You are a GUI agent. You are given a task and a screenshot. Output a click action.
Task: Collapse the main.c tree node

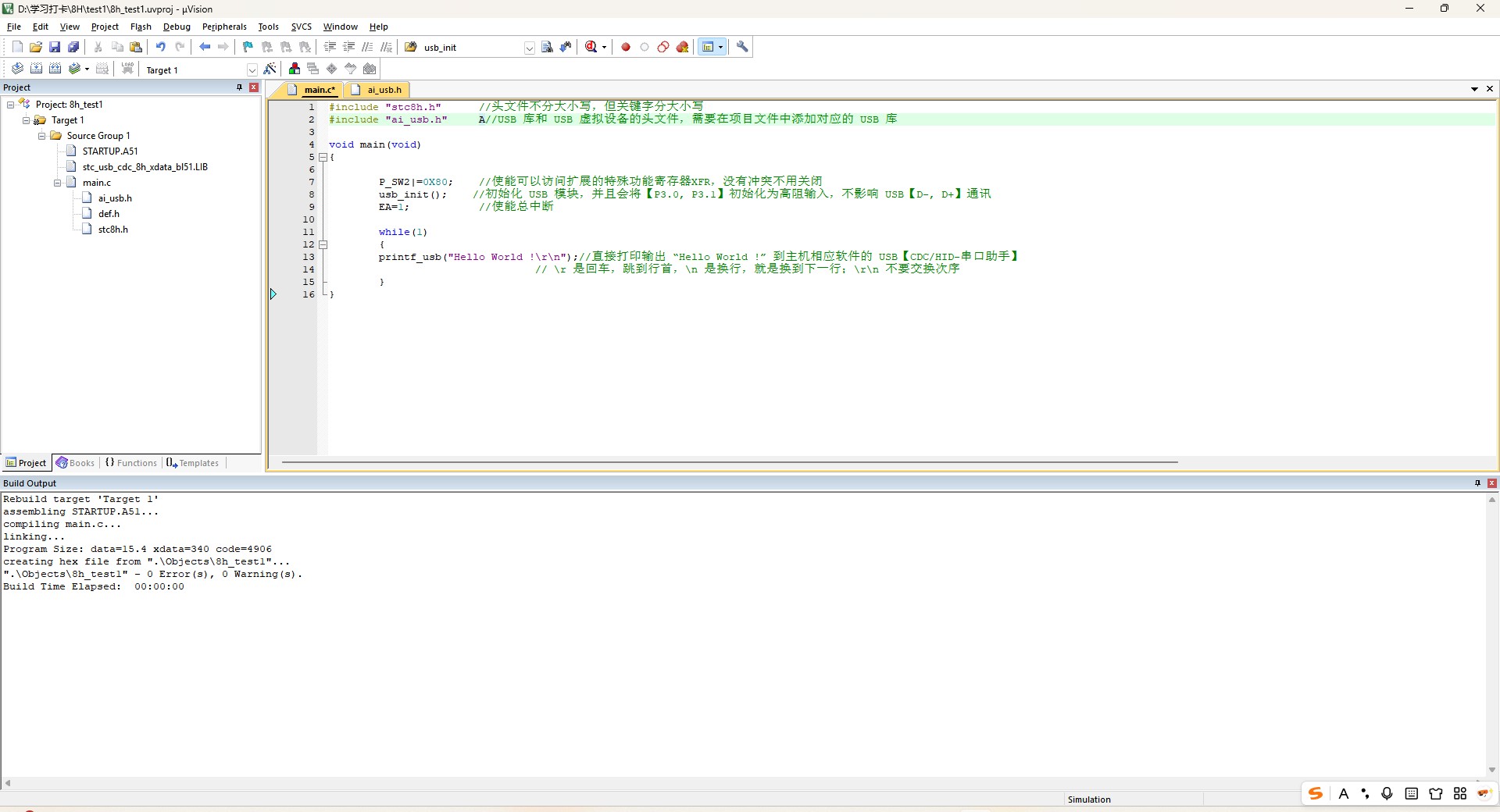(x=57, y=183)
